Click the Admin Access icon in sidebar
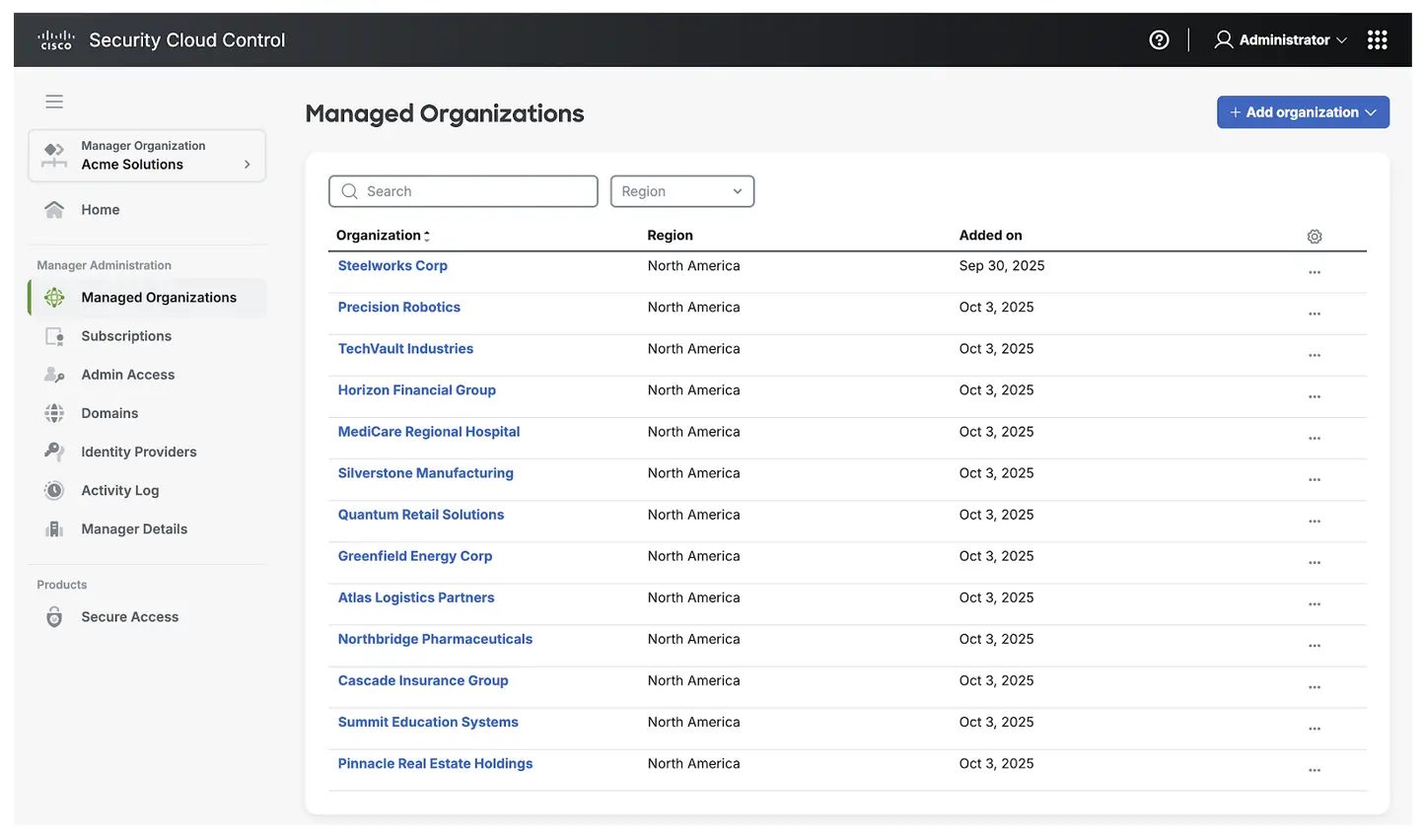Viewport: 1424px width, 840px height. click(x=54, y=374)
